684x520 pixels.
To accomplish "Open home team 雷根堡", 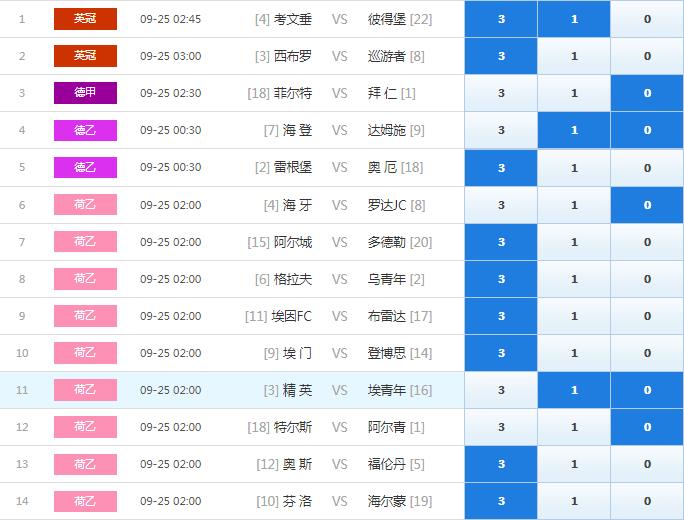I will tap(292, 168).
